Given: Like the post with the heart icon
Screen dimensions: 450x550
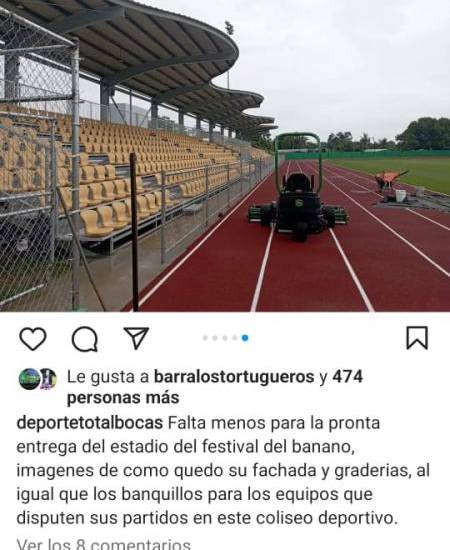Looking at the screenshot, I should pos(33,339).
